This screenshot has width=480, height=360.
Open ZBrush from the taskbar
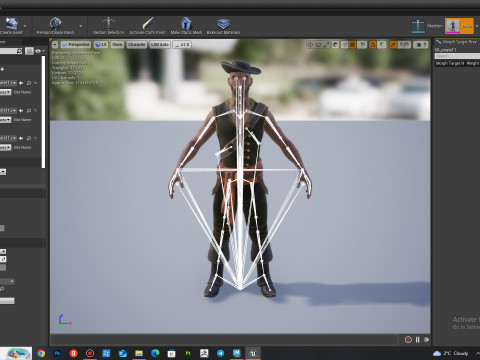tap(204, 353)
